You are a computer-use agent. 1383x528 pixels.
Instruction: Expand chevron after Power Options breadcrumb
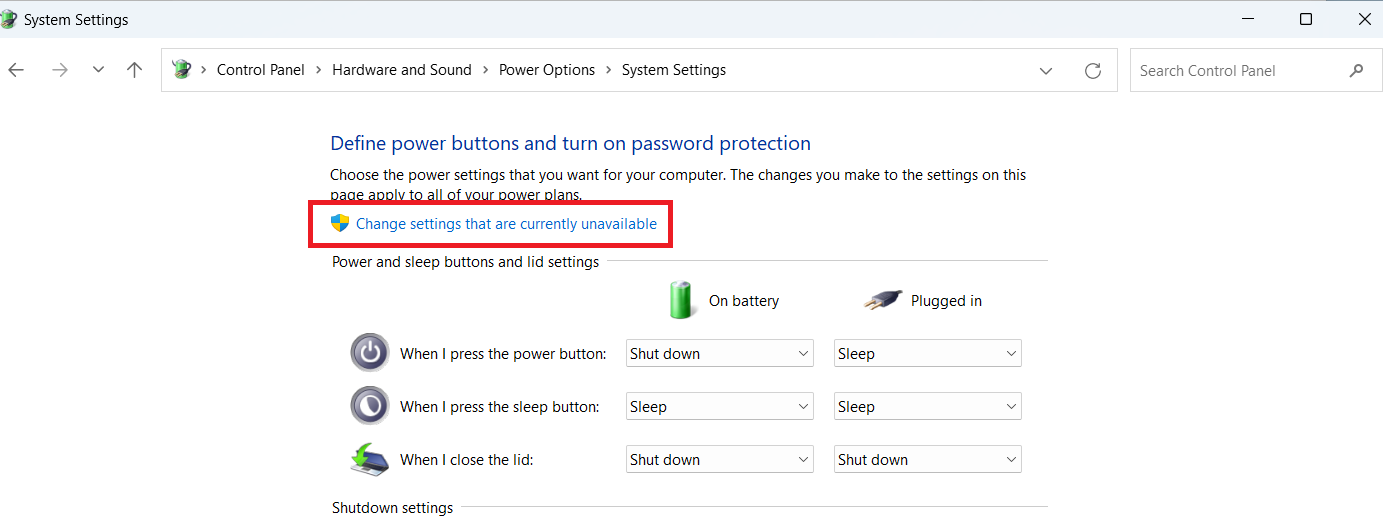(x=608, y=70)
